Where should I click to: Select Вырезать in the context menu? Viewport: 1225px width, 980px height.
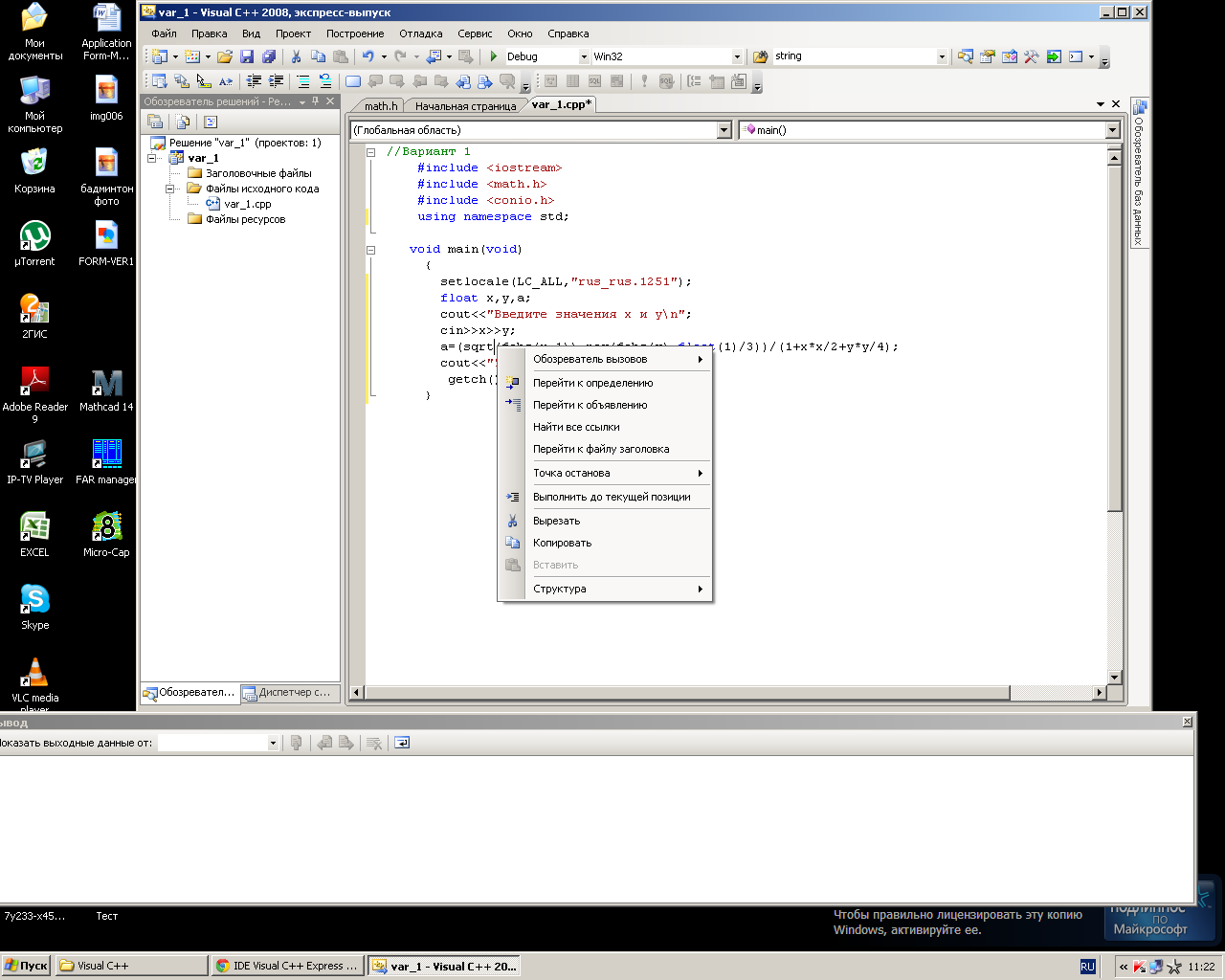[x=605, y=521]
